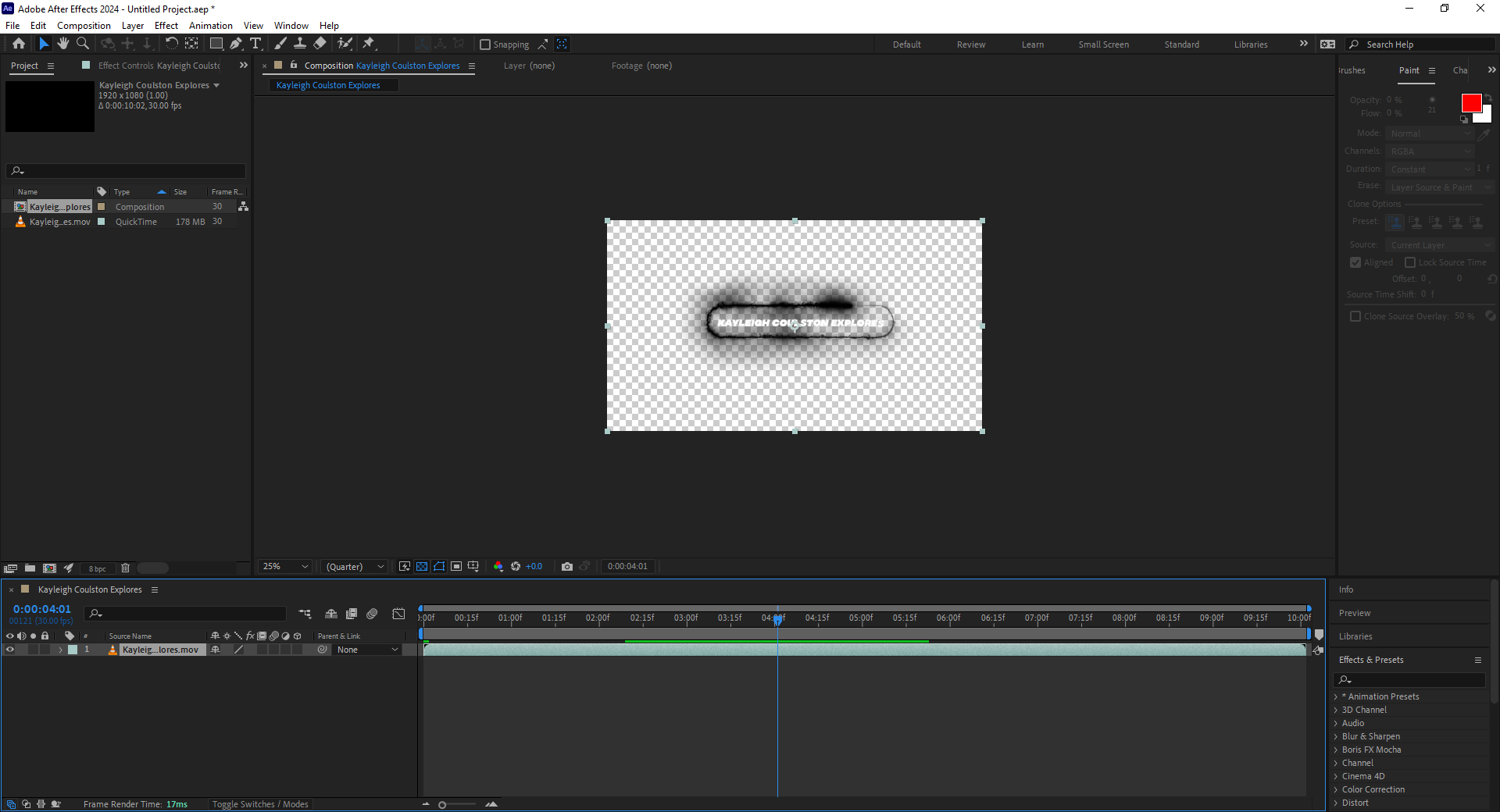This screenshot has width=1500, height=812.
Task: Hide layer 1 using eye icon
Action: pyautogui.click(x=10, y=650)
